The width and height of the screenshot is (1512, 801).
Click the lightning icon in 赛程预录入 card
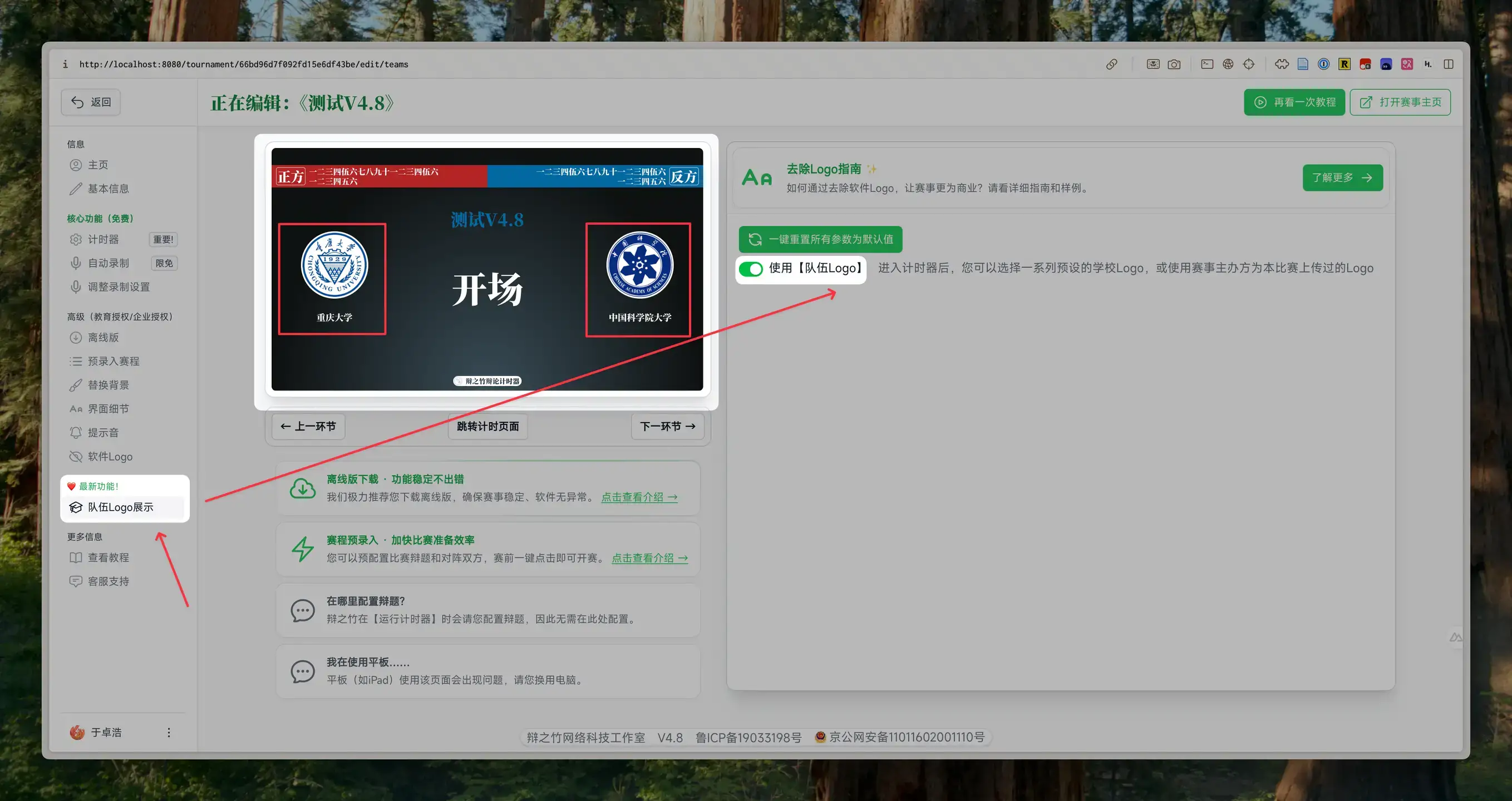pyautogui.click(x=303, y=549)
